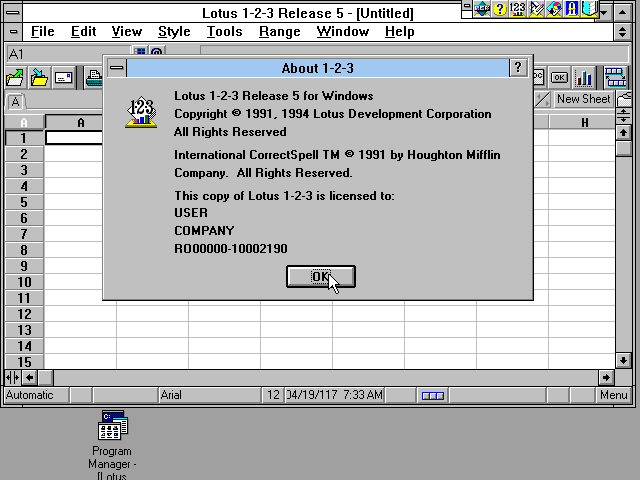
Task: Click the New Sheet button
Action: tap(584, 99)
